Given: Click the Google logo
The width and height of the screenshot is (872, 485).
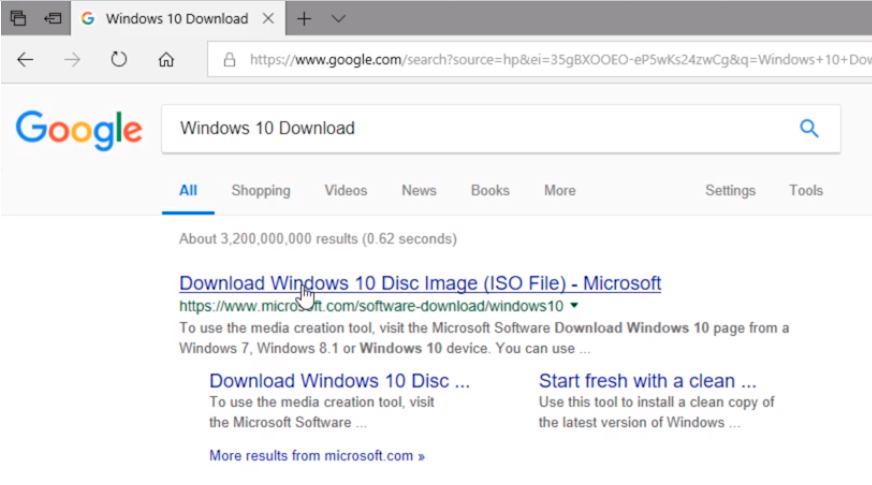Looking at the screenshot, I should coord(78,129).
